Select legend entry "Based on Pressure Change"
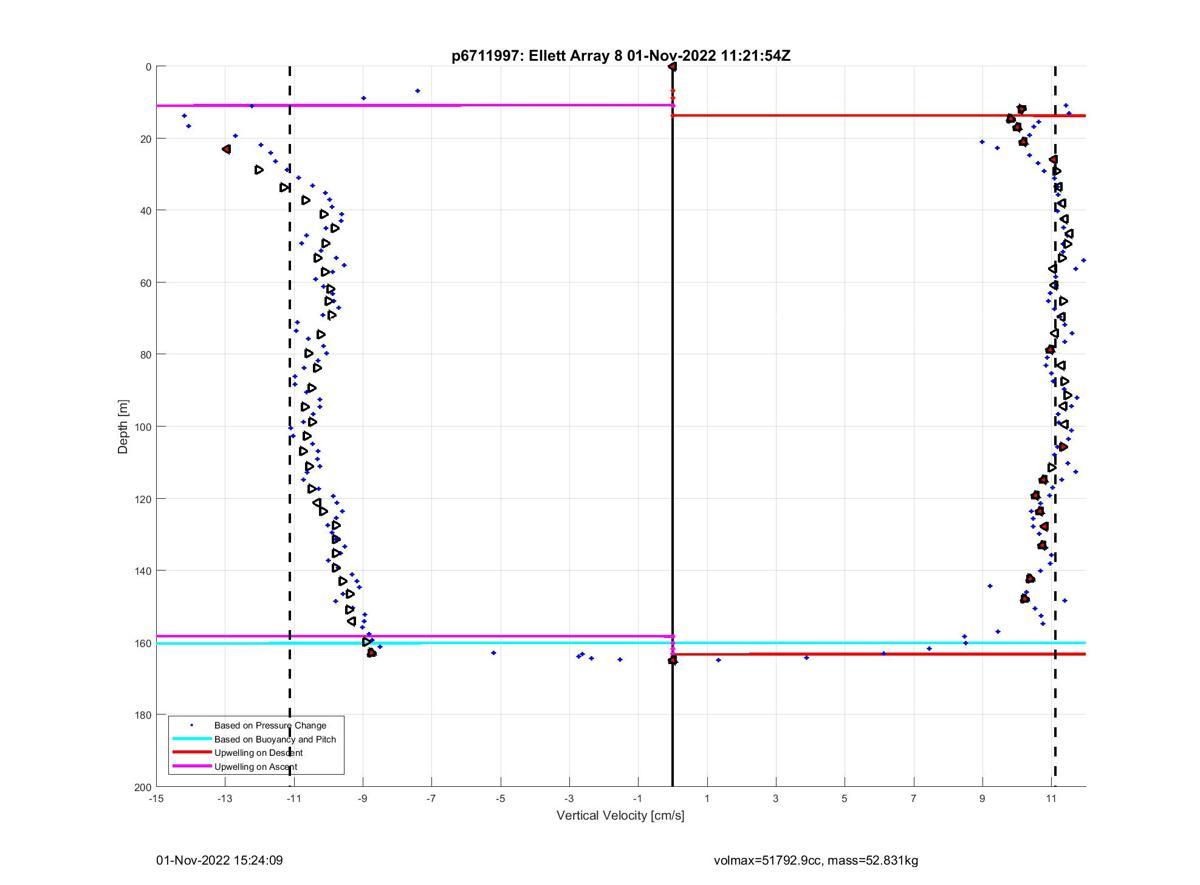This screenshot has width=1200, height=885. pos(270,725)
